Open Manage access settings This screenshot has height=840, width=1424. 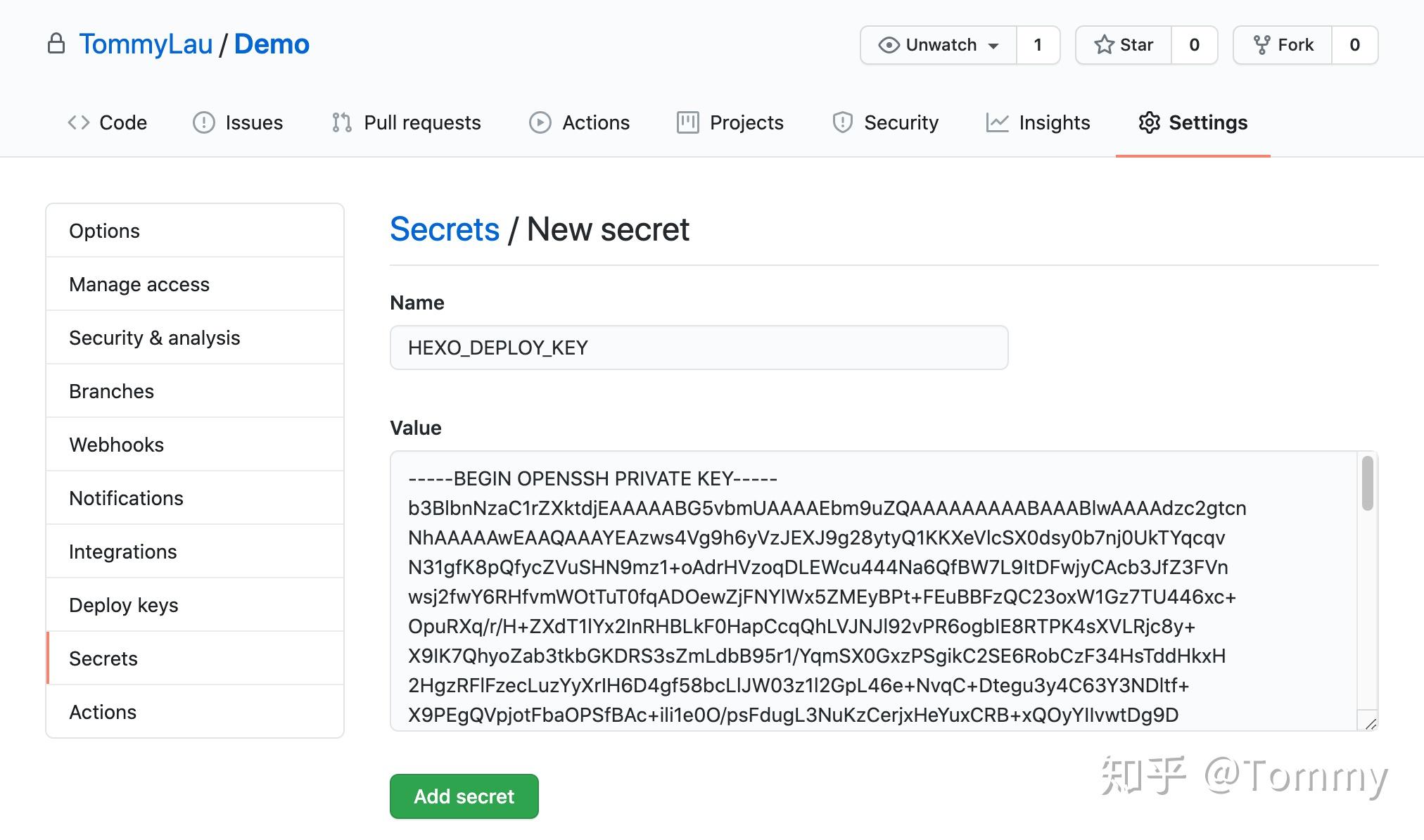click(139, 284)
